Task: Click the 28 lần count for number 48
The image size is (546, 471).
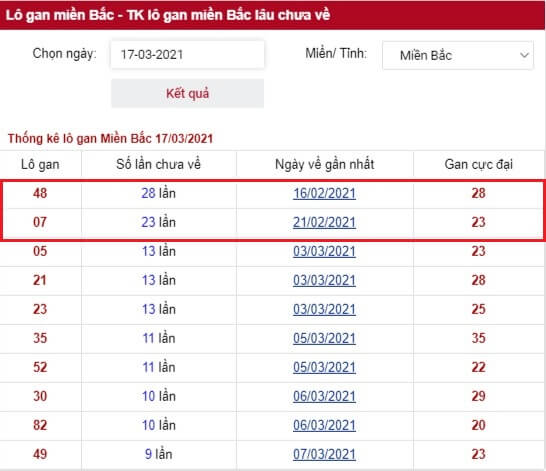Action: (158, 193)
